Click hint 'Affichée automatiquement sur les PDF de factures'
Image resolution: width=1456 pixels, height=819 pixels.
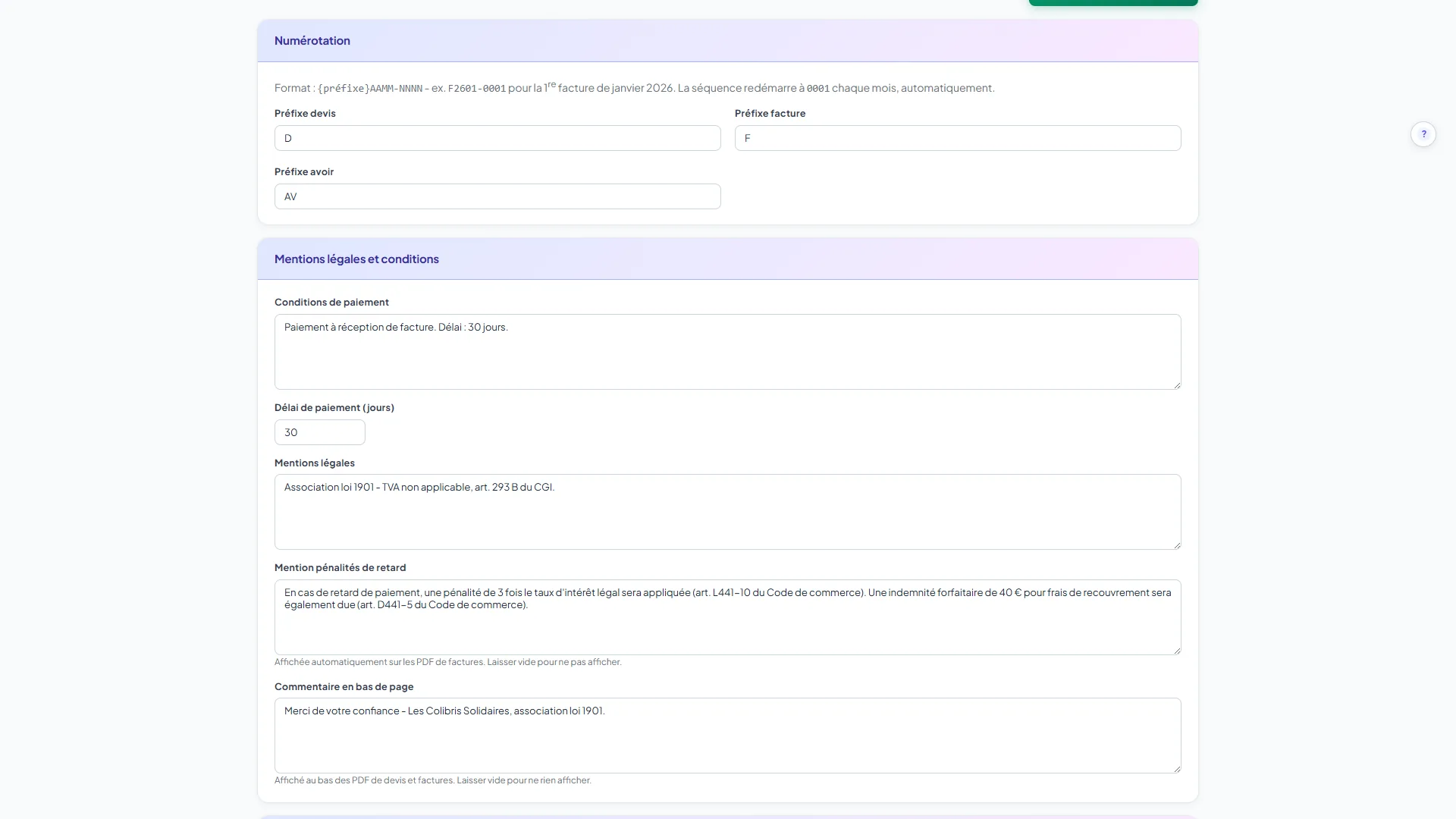click(448, 662)
